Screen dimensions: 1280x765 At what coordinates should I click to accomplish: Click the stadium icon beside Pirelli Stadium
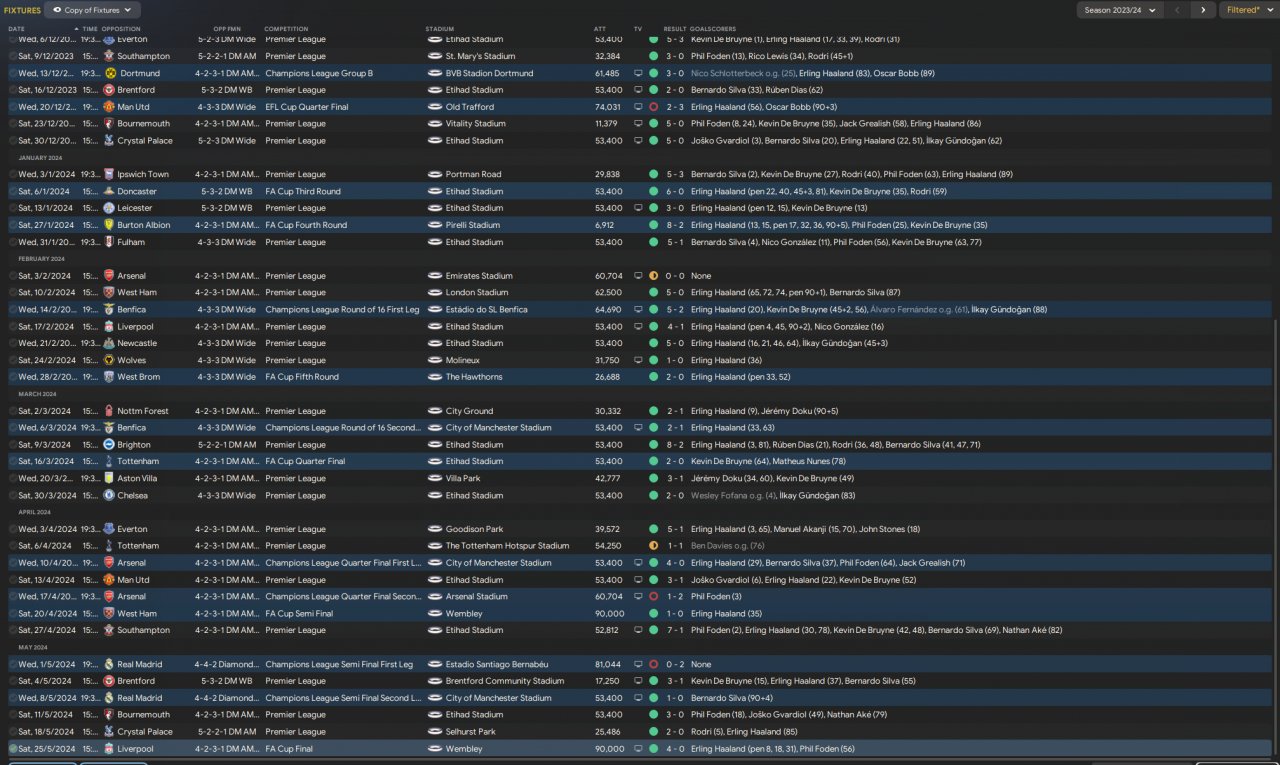(x=434, y=225)
